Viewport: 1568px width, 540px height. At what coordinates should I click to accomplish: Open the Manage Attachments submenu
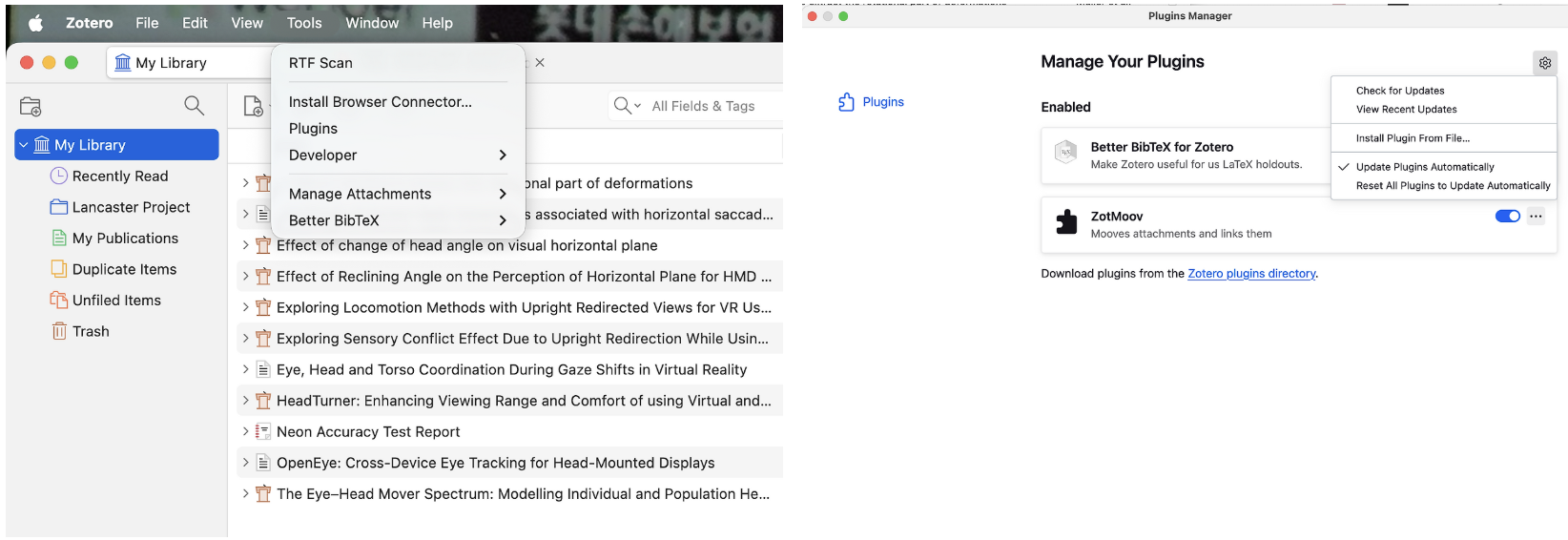399,194
